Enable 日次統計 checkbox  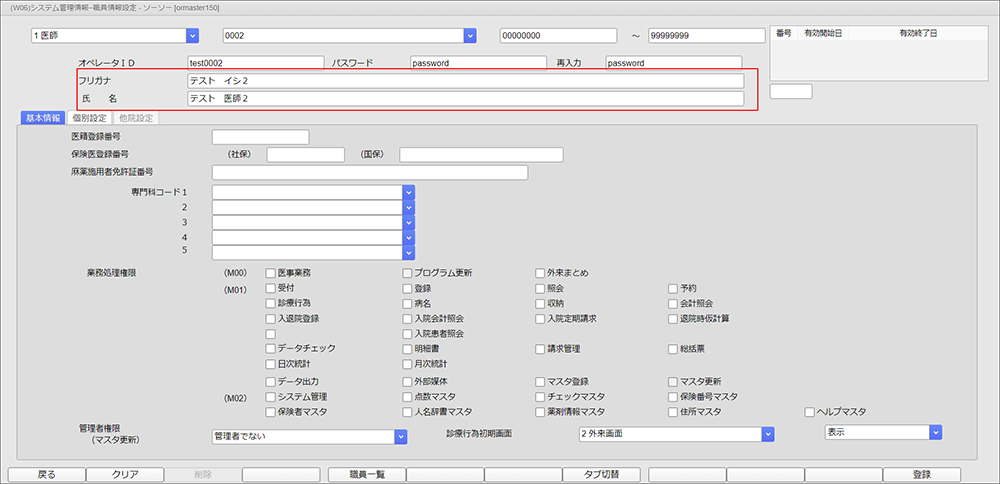coord(270,364)
